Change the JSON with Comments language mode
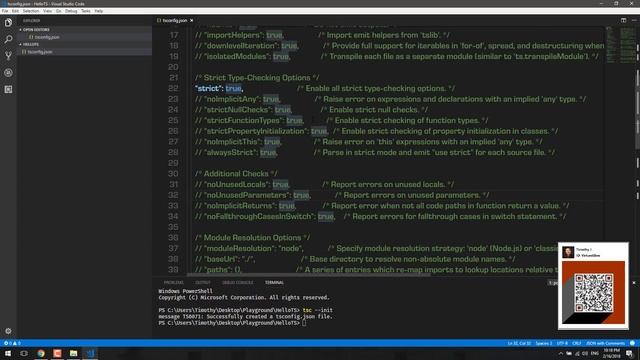The image size is (640, 360). [x=605, y=343]
